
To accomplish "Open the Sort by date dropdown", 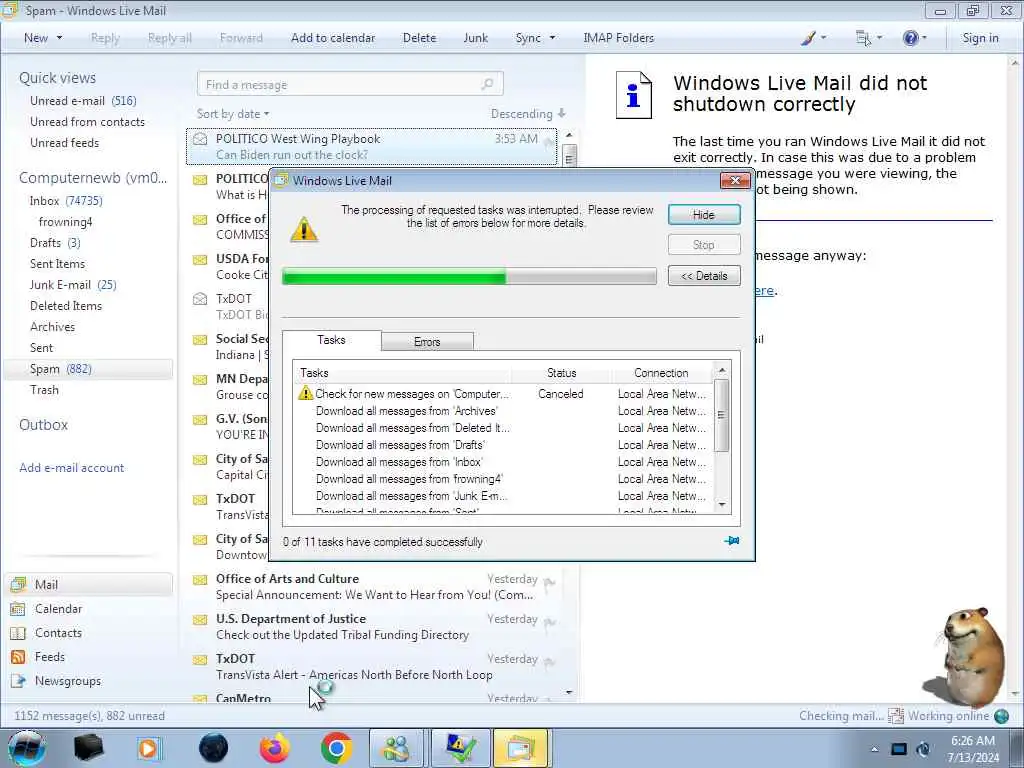I will coord(233,114).
